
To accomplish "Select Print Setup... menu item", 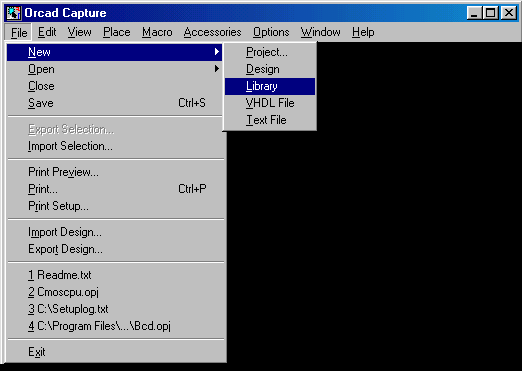I will pos(116,206).
